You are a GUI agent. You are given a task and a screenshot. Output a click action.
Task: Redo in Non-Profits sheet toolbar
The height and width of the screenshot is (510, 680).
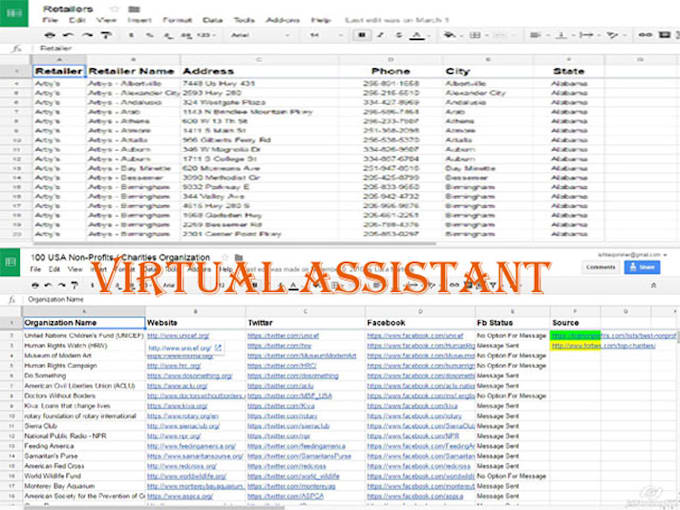[x=60, y=285]
